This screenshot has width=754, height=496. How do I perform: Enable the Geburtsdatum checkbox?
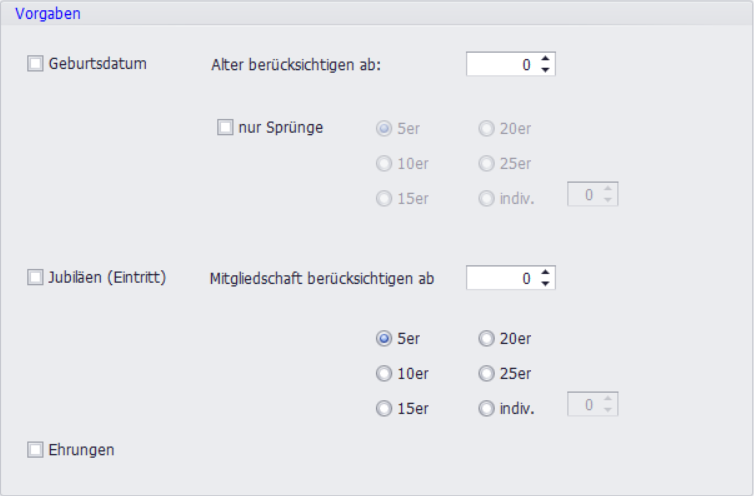tap(36, 64)
